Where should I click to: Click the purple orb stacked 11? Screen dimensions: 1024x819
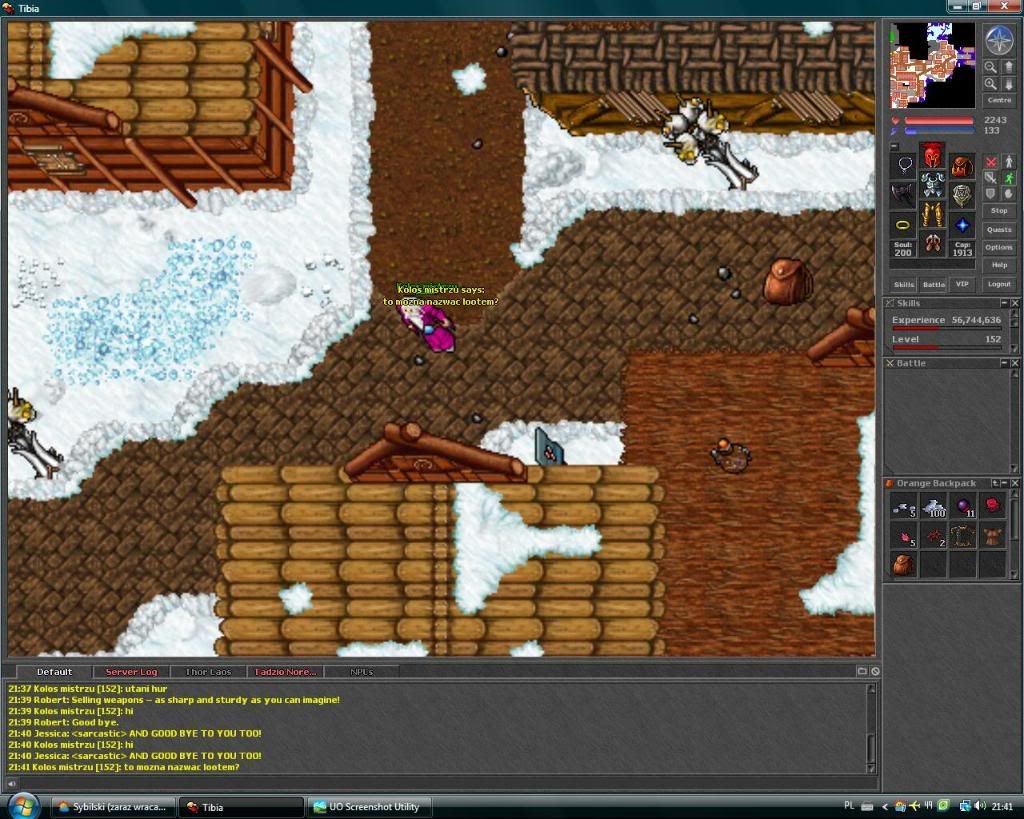click(x=963, y=506)
